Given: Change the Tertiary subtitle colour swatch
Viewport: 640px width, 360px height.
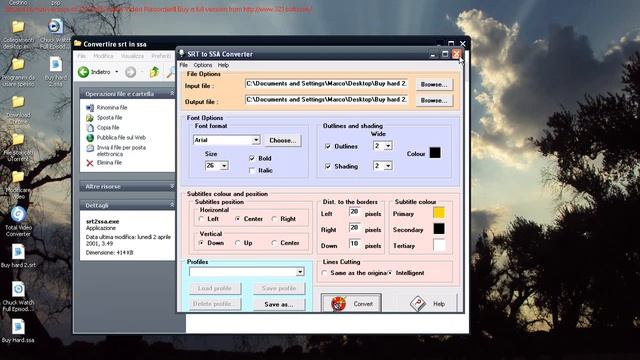Looking at the screenshot, I should point(439,245).
